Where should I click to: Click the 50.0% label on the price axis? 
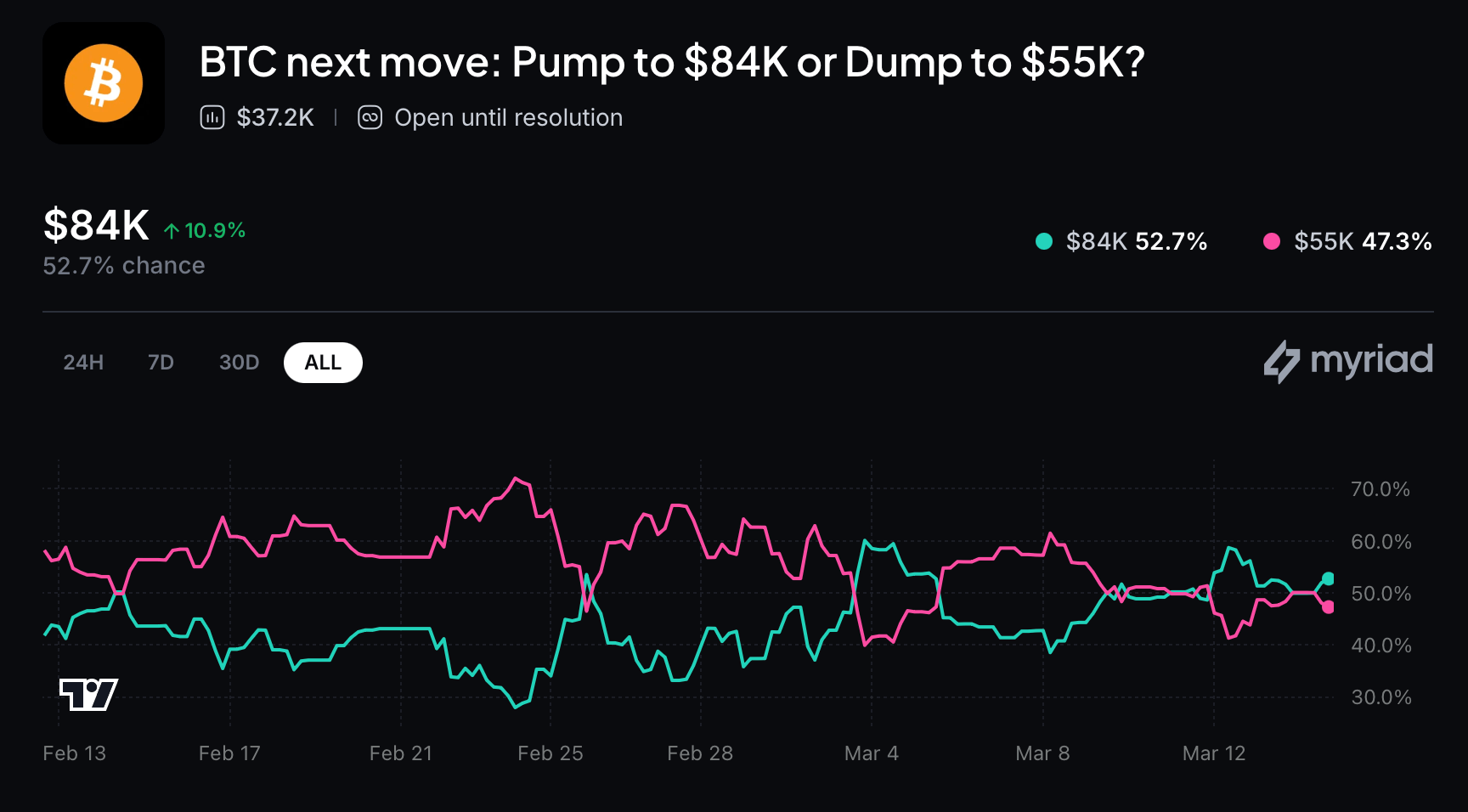(x=1380, y=594)
